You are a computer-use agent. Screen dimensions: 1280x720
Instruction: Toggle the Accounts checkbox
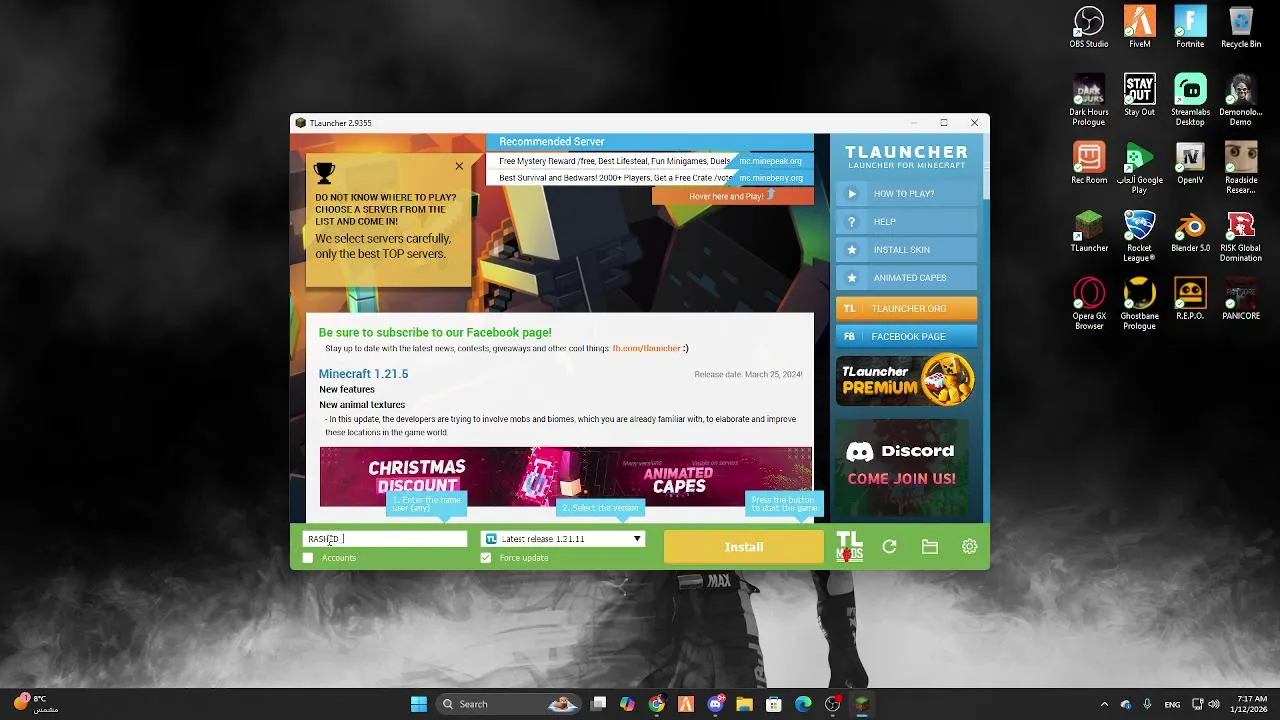[x=308, y=557]
